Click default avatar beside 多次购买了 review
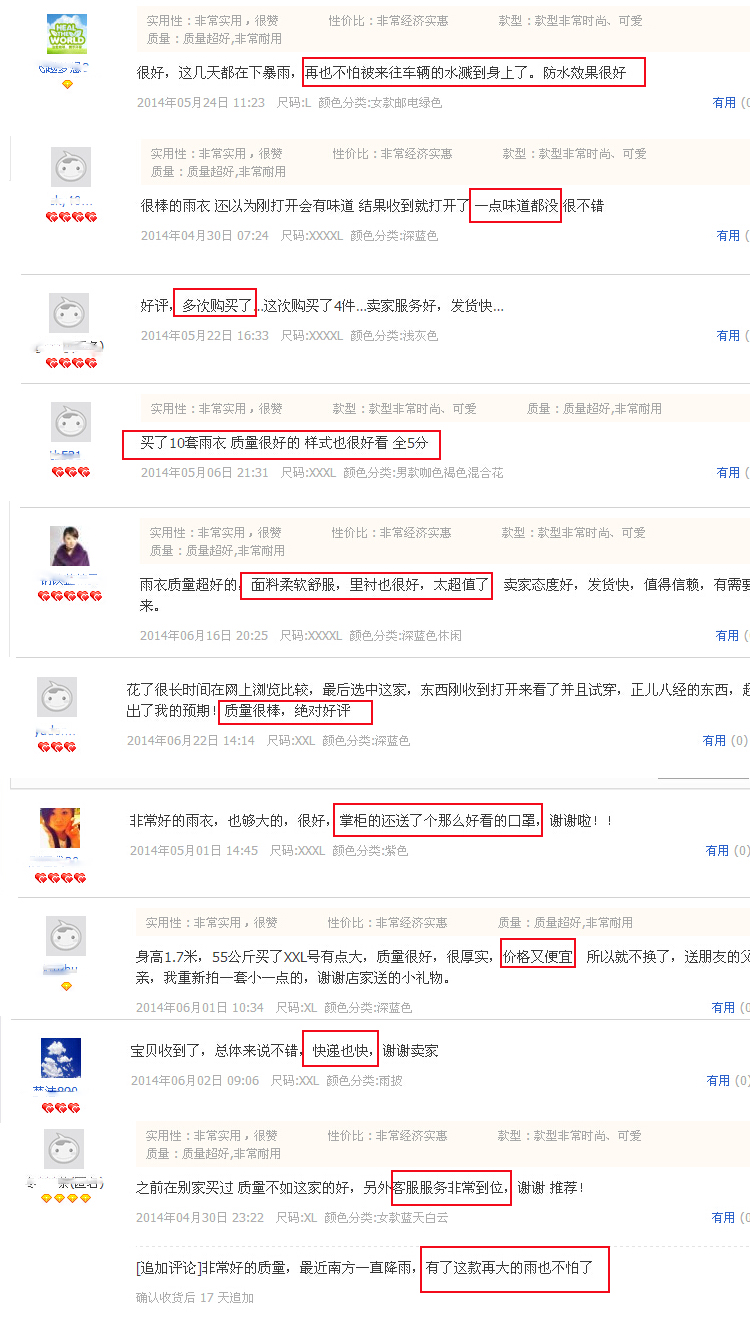 [69, 313]
